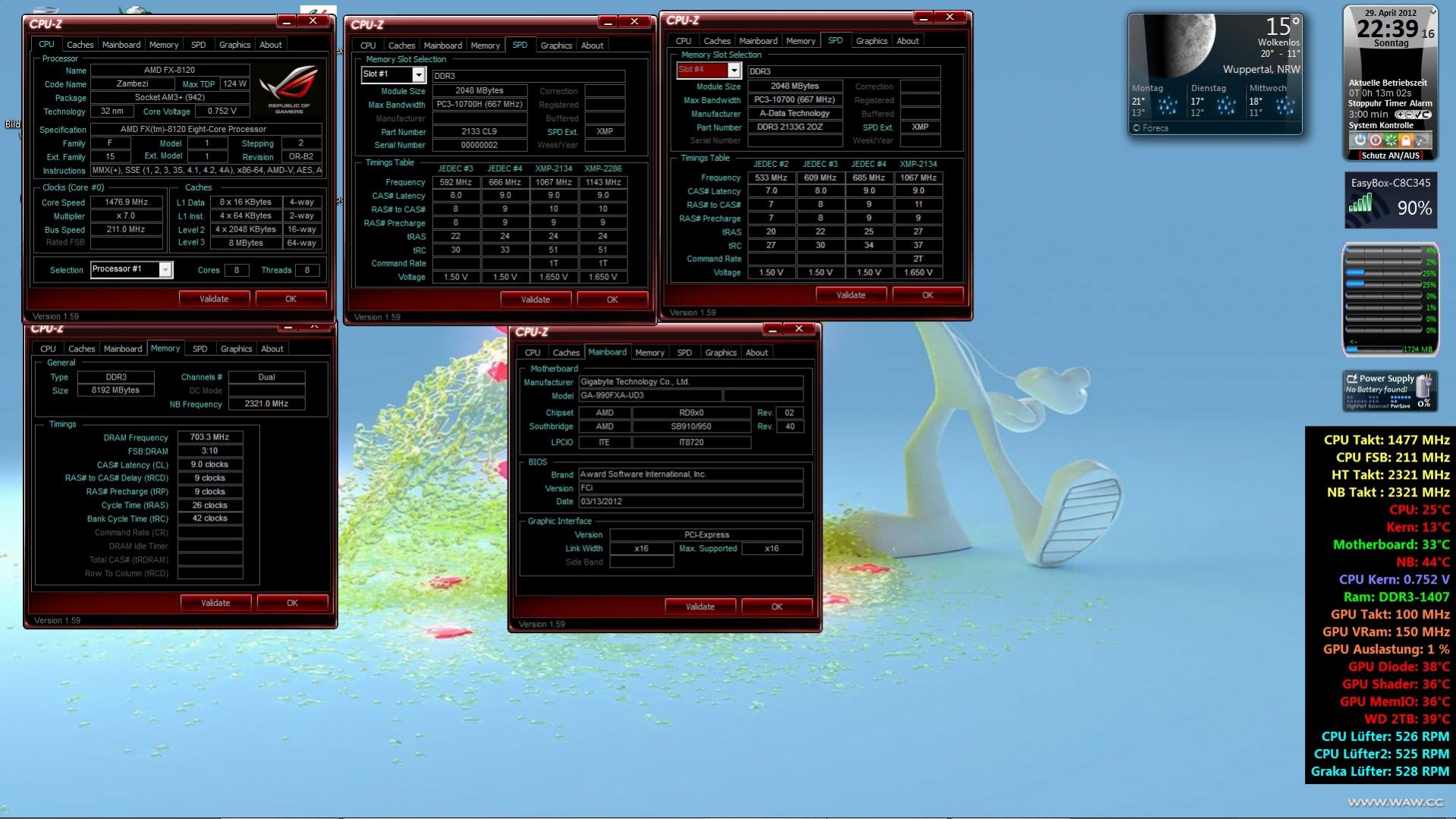Click the plus icon next to 3:00 min timer

pyautogui.click(x=1400, y=115)
